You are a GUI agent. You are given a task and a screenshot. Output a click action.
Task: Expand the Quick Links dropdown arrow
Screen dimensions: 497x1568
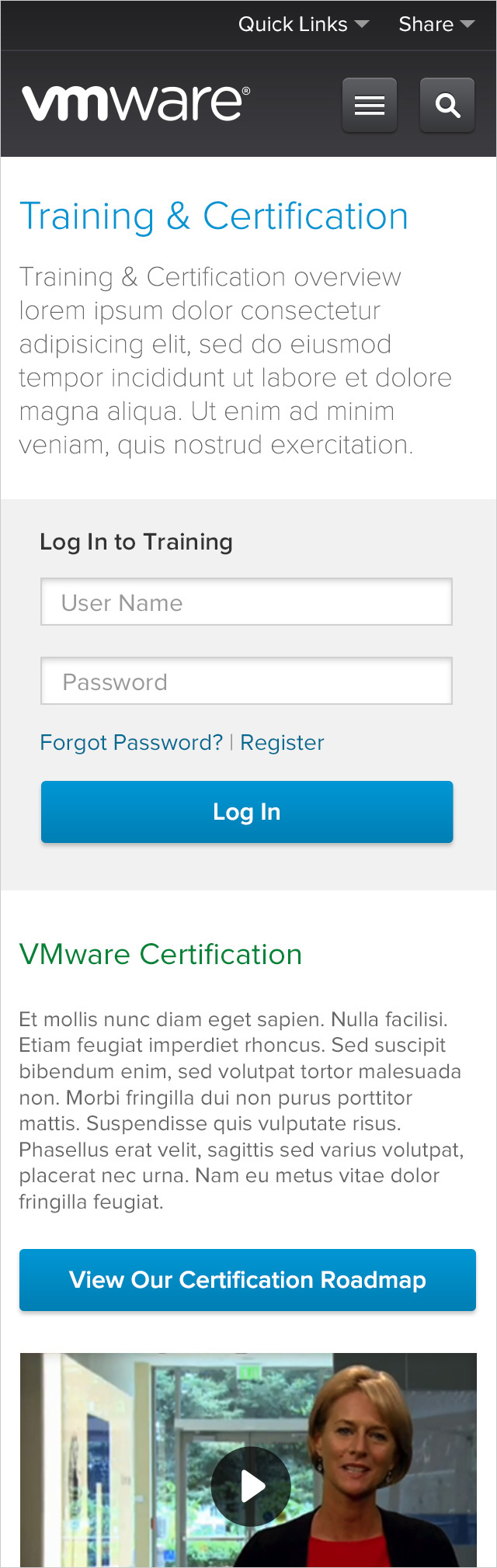click(x=362, y=24)
